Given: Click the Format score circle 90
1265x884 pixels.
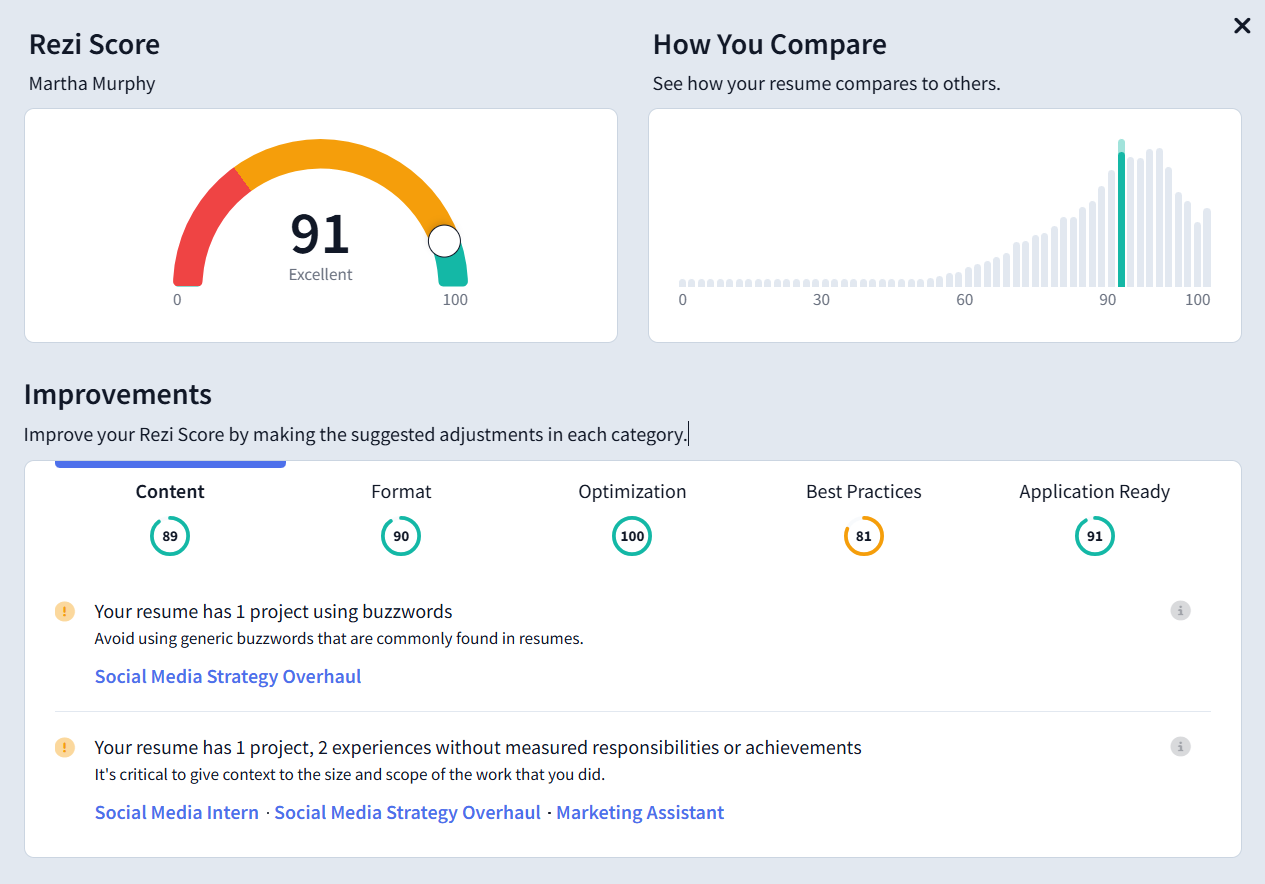Looking at the screenshot, I should click(x=401, y=536).
